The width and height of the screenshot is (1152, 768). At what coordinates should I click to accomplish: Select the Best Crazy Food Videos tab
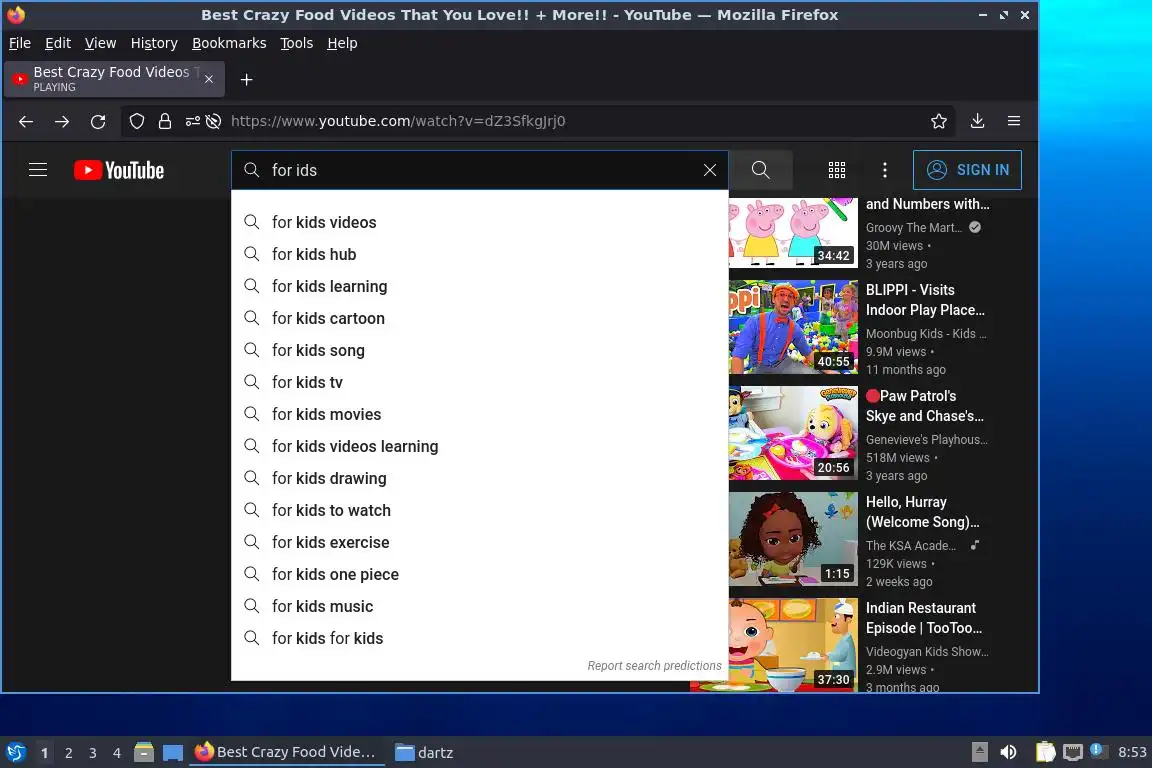(x=115, y=79)
